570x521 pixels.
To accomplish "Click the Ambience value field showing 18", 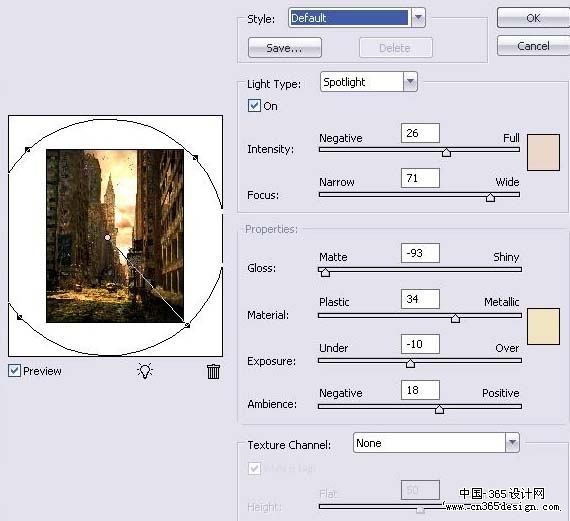I will pos(420,390).
